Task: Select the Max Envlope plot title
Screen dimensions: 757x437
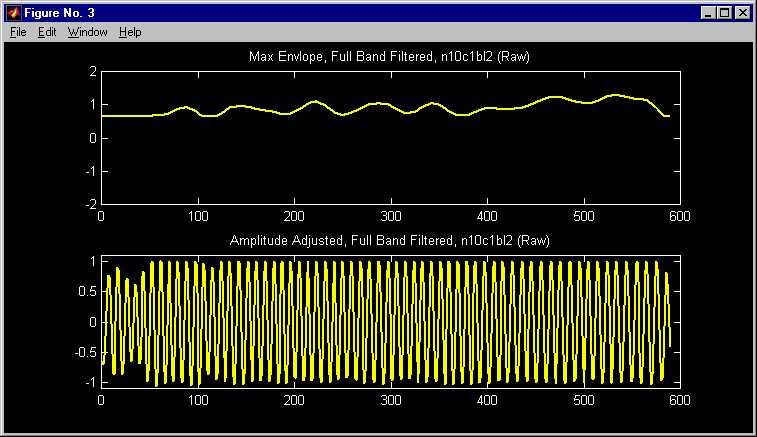Action: point(389,57)
